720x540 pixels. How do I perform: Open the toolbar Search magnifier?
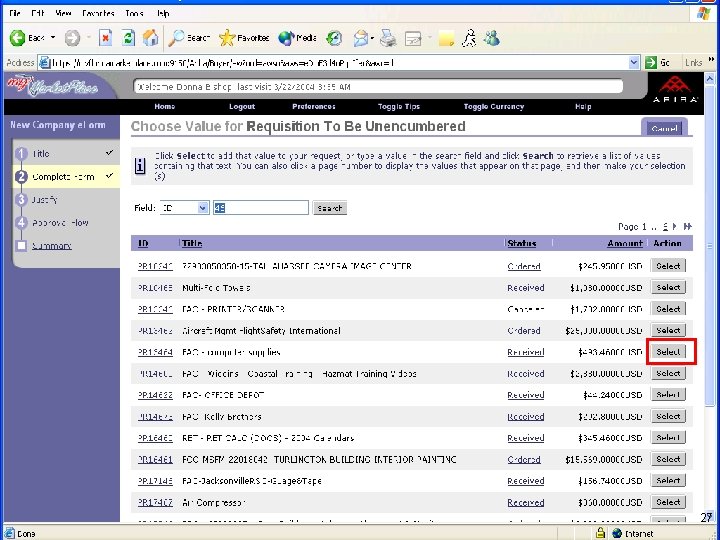(x=176, y=38)
